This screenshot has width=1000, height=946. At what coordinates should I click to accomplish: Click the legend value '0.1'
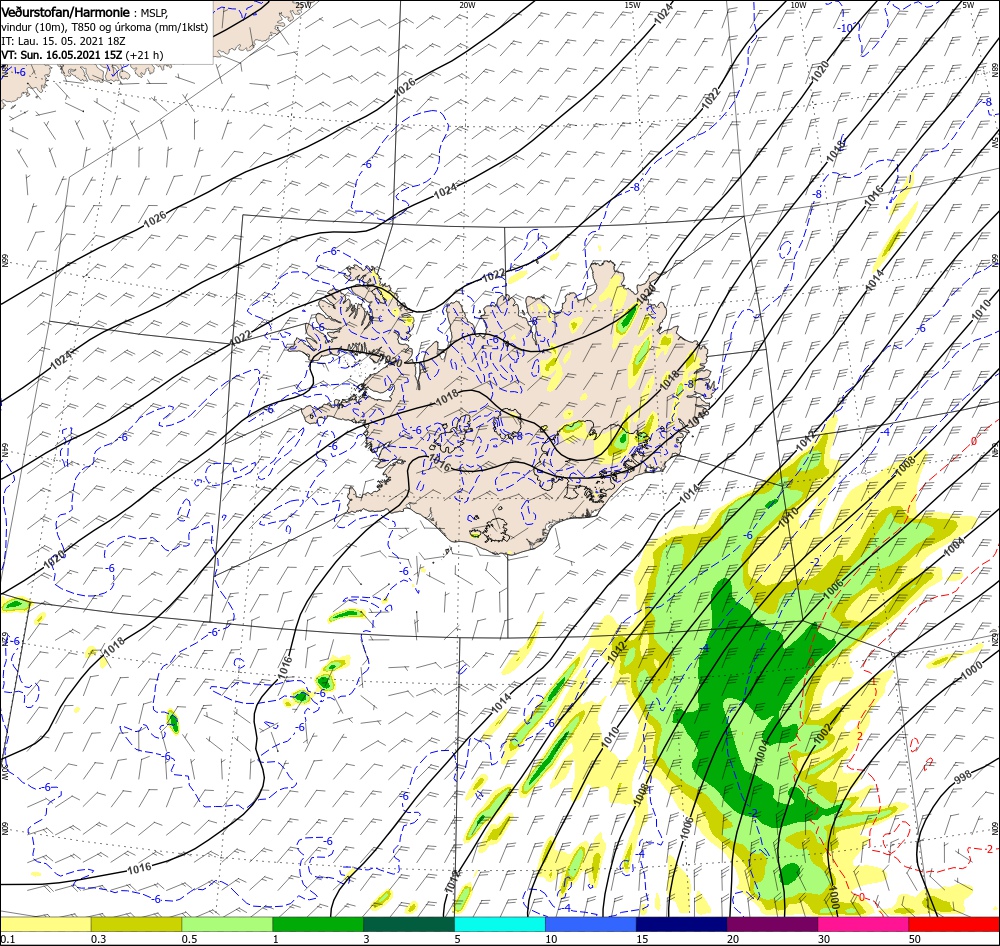pos(8,938)
